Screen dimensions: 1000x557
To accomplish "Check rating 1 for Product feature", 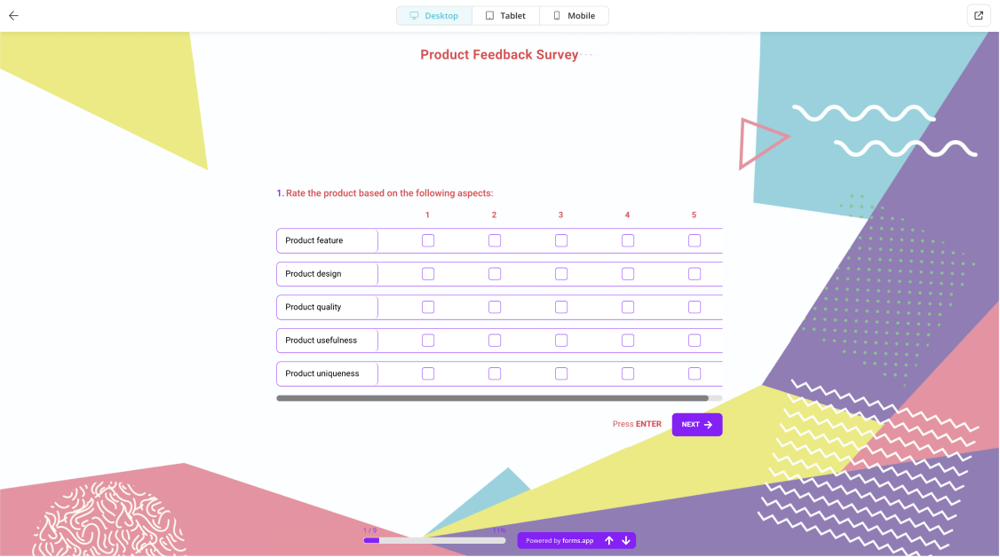I will point(428,241).
